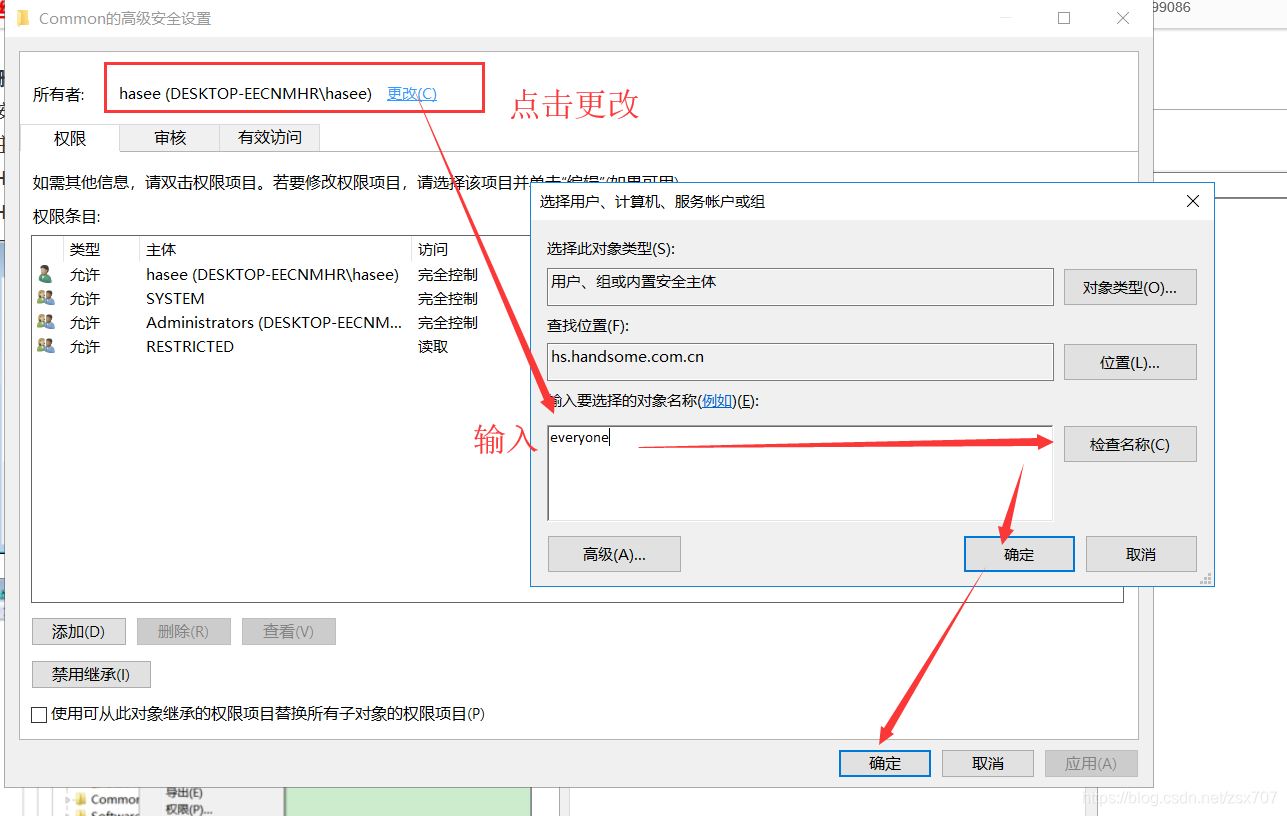Click group icon beside Administrators entry

coord(45,322)
